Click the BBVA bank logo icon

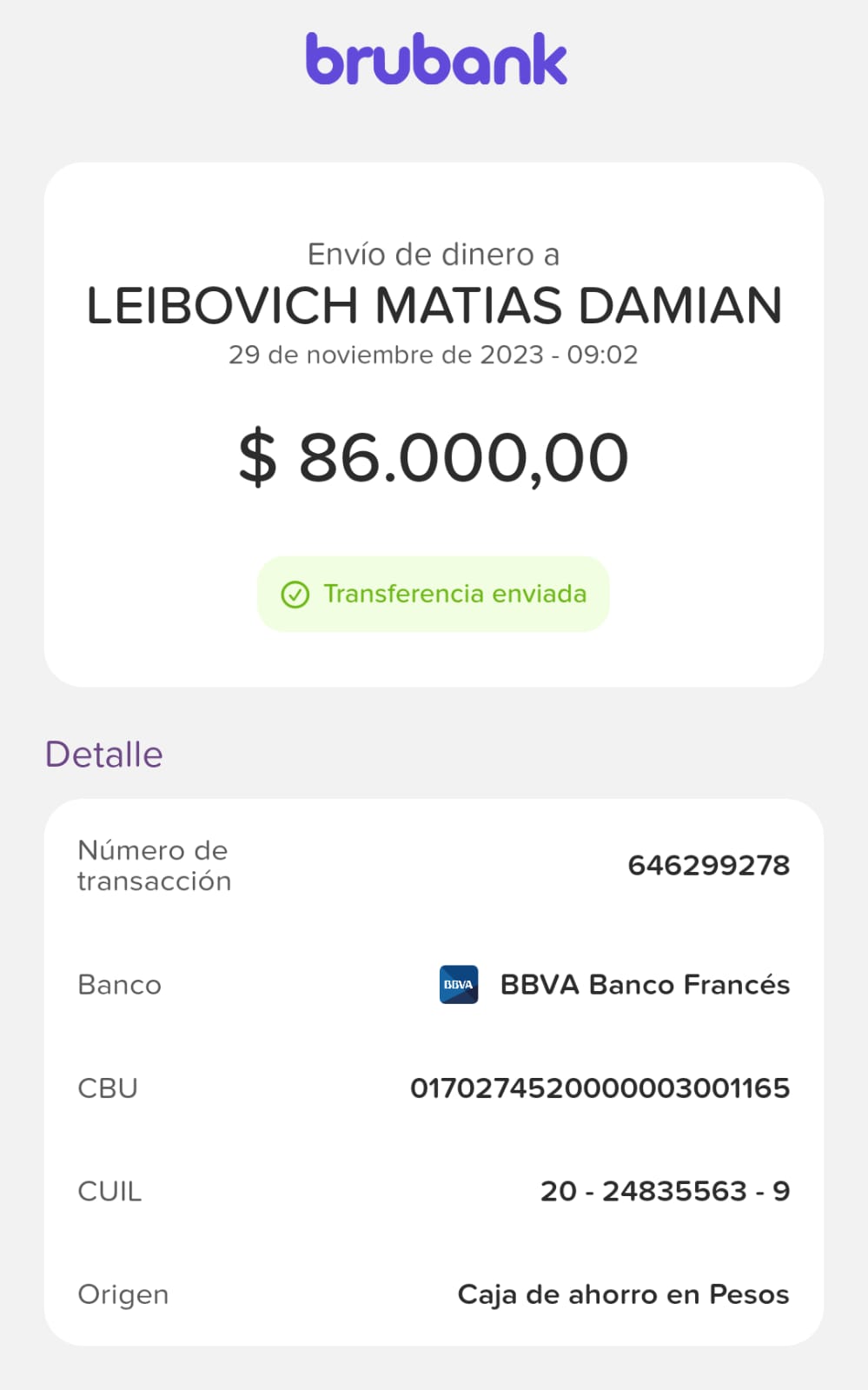point(459,985)
